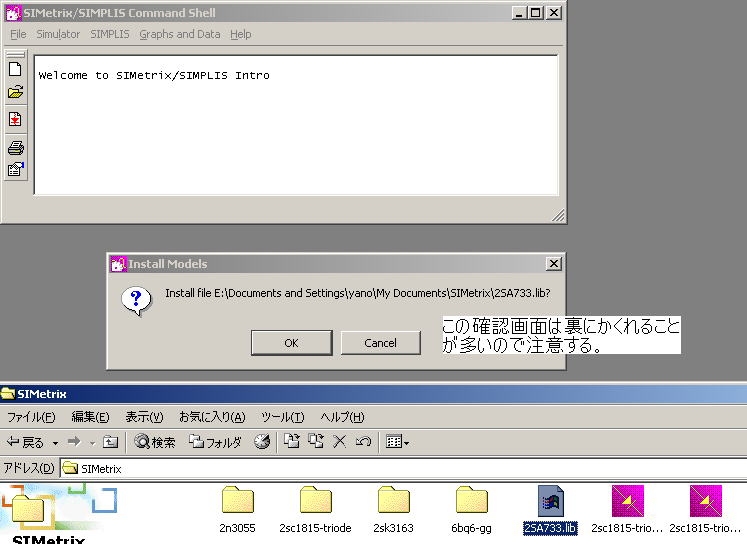Click the Command Shell resize grip corner
Screen dimensions: 747x544
558,215
